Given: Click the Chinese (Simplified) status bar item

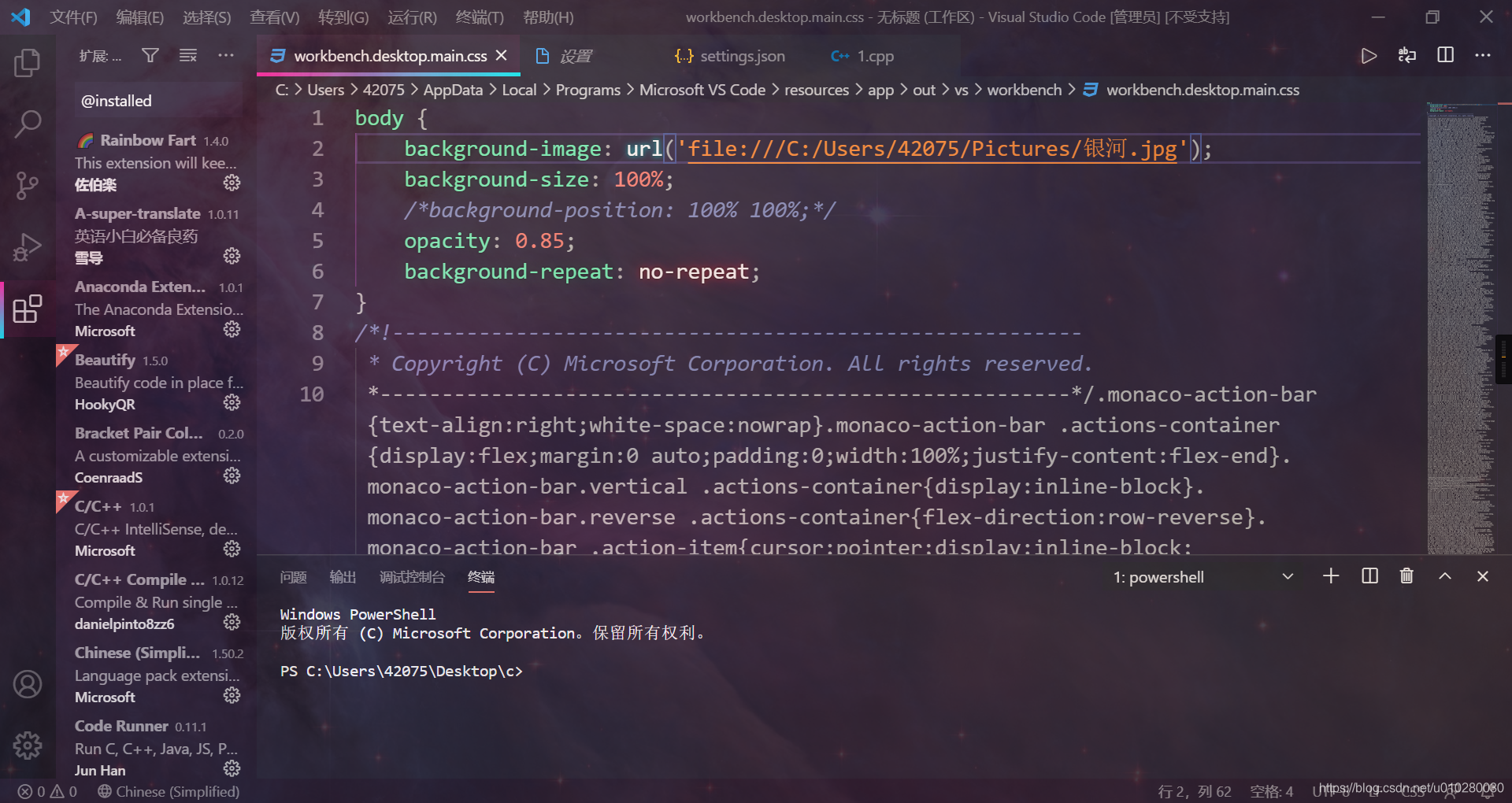Looking at the screenshot, I should (x=169, y=791).
